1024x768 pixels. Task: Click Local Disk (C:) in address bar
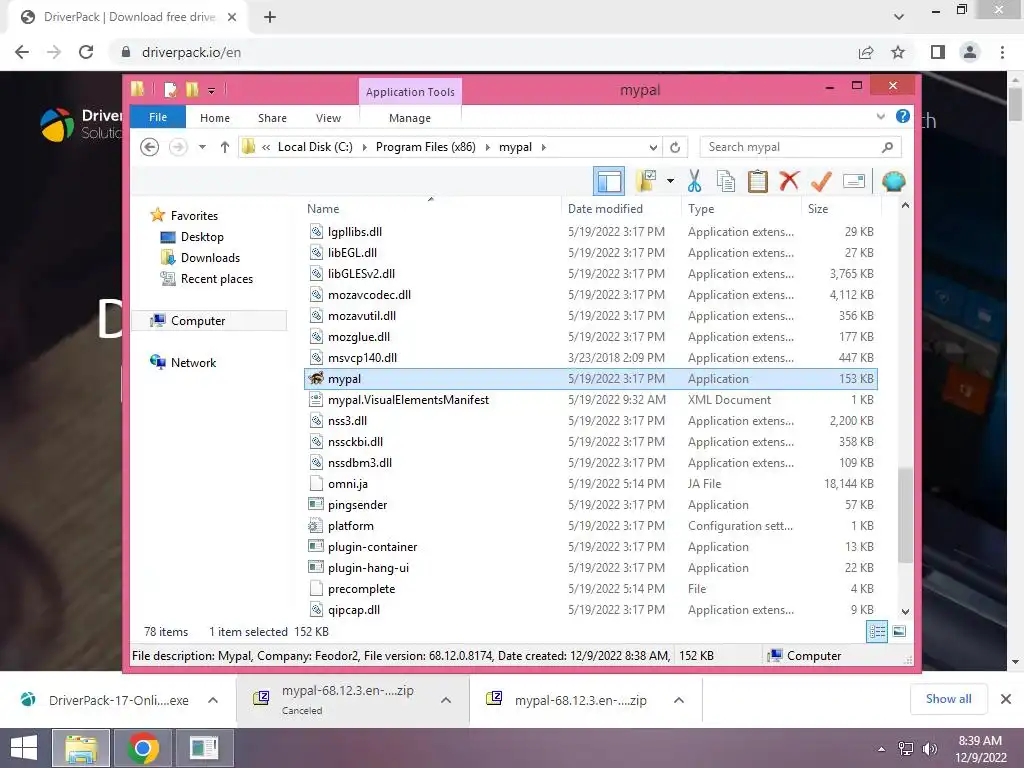tap(315, 147)
